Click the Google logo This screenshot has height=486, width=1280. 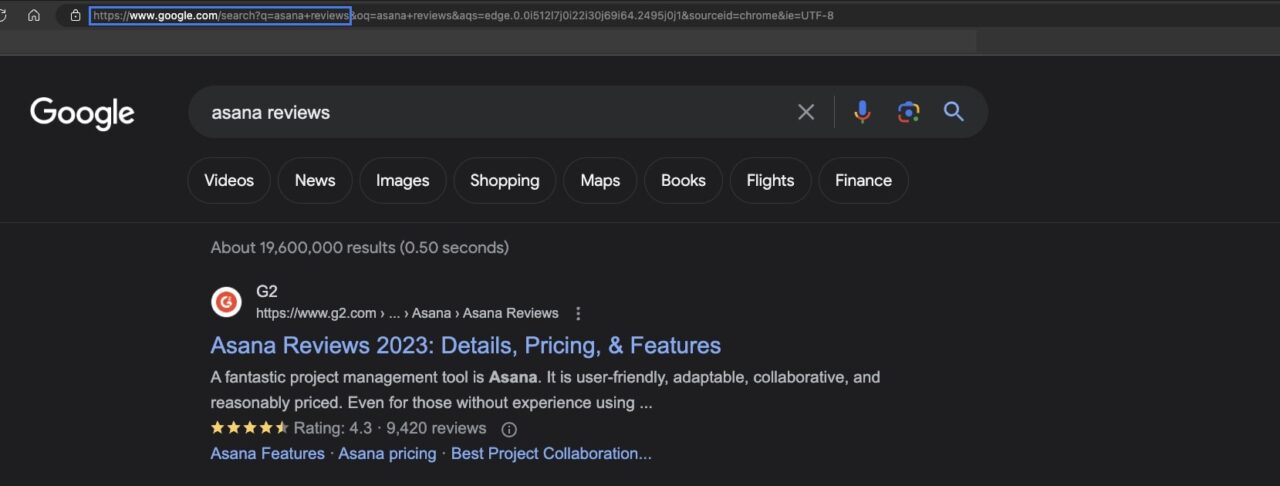(82, 113)
